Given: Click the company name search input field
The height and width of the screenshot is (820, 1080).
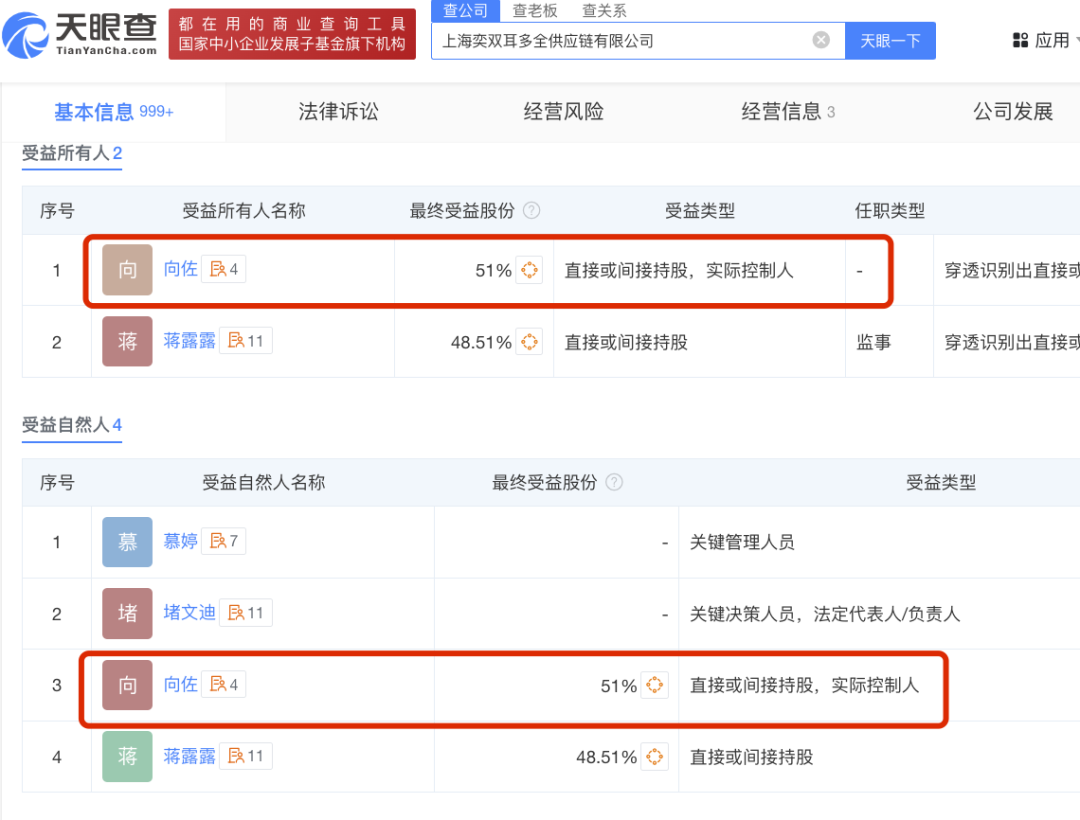Looking at the screenshot, I should coord(620,41).
